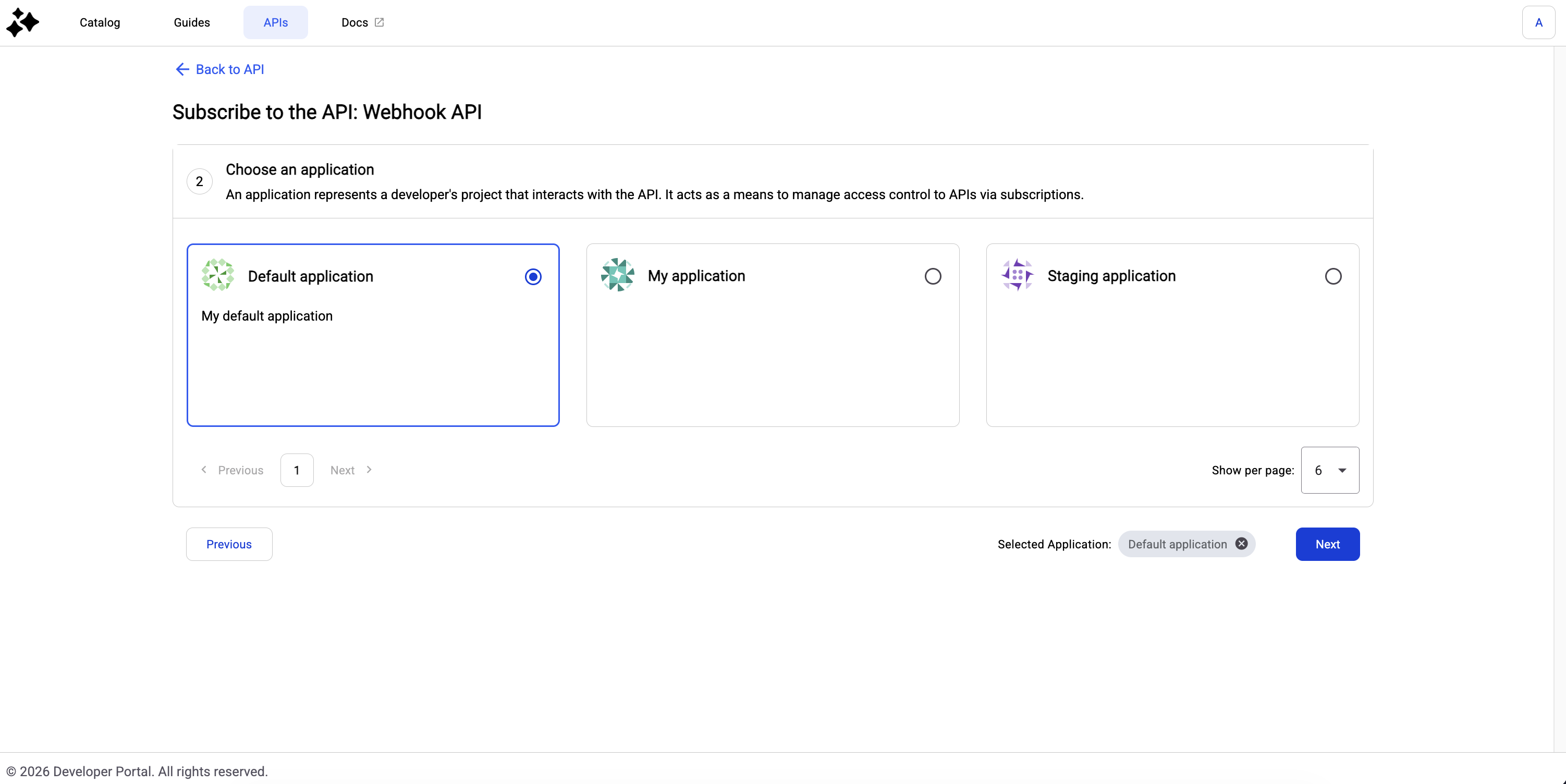This screenshot has height=784, width=1566.
Task: Click the My application teal avatar icon
Action: [x=617, y=275]
